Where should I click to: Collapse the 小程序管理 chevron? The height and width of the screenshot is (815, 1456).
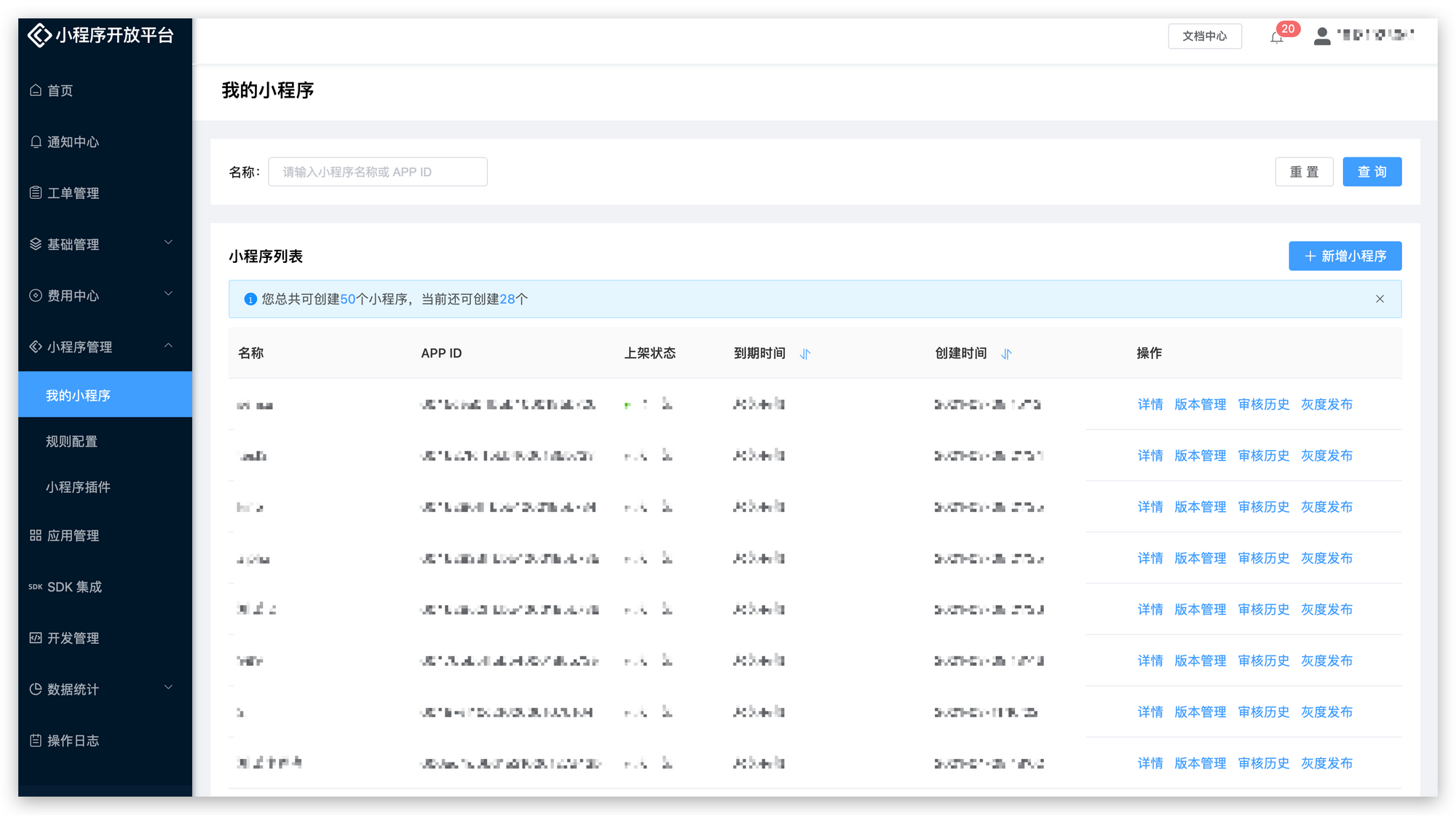pyautogui.click(x=168, y=345)
